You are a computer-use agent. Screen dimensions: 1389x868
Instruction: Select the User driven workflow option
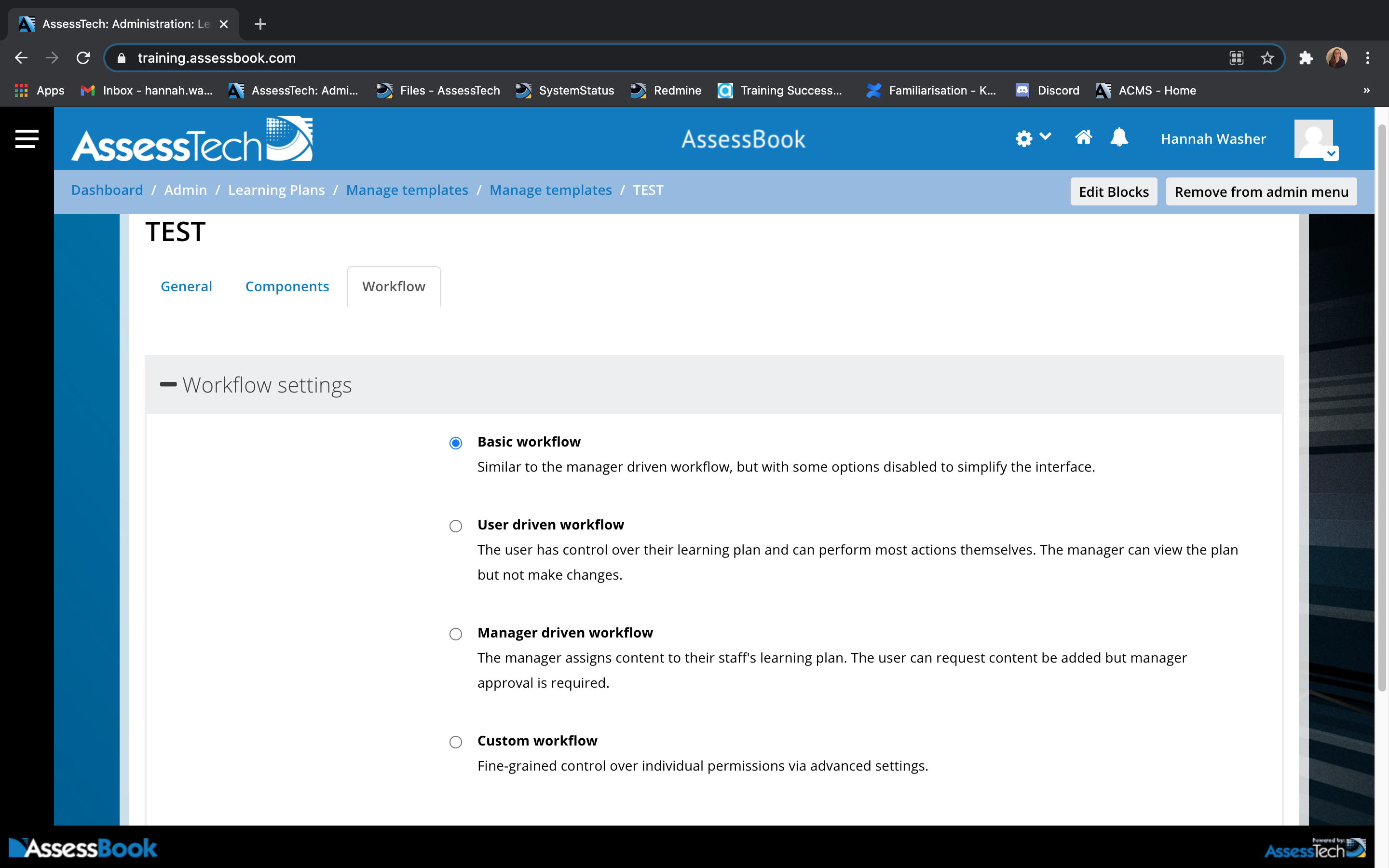point(455,526)
